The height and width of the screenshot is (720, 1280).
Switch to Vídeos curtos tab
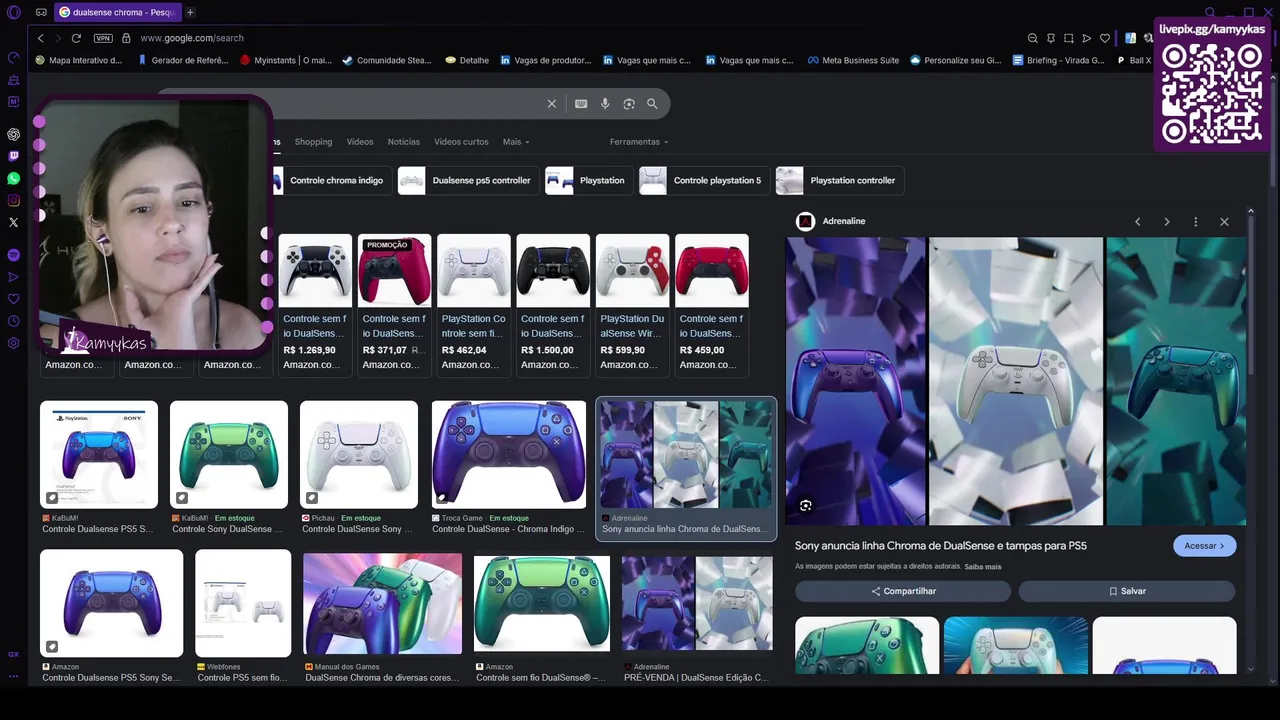click(x=461, y=142)
